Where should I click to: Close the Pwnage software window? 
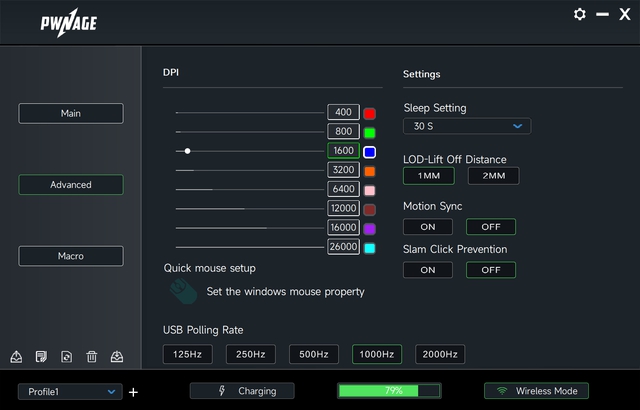(624, 14)
